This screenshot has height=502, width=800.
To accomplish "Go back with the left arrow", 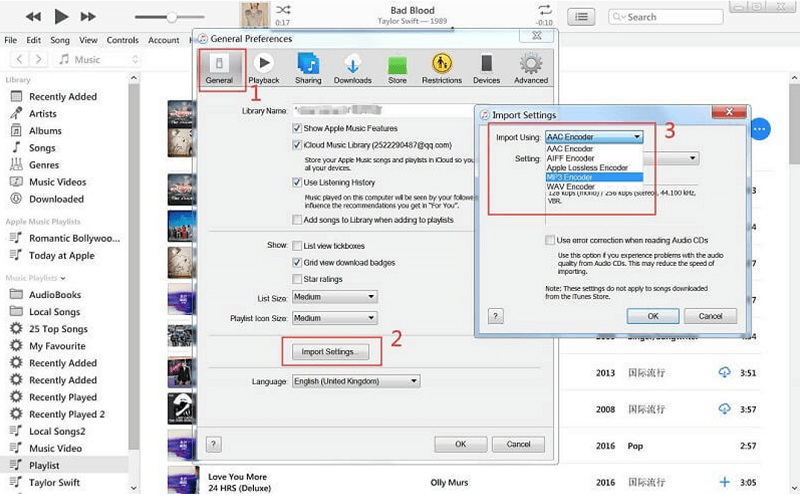I will click(x=19, y=59).
